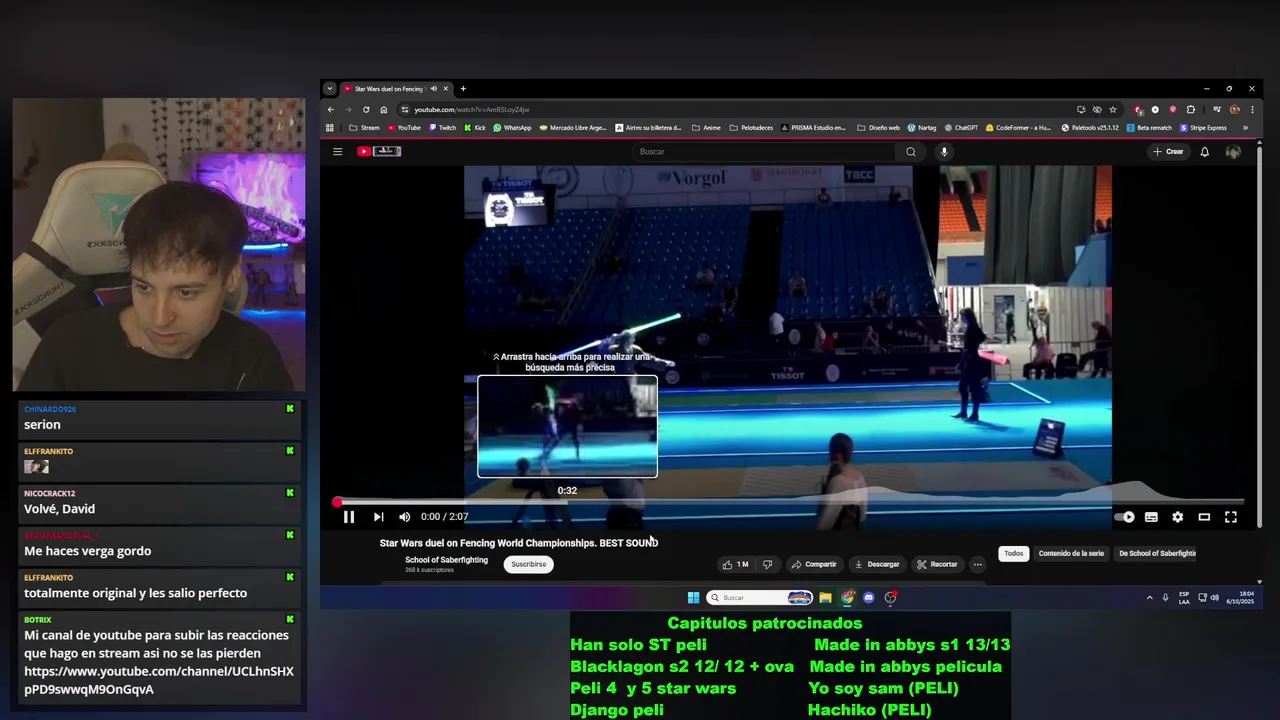Select Contenido de la serie chip
The image size is (1280, 720).
1071,553
